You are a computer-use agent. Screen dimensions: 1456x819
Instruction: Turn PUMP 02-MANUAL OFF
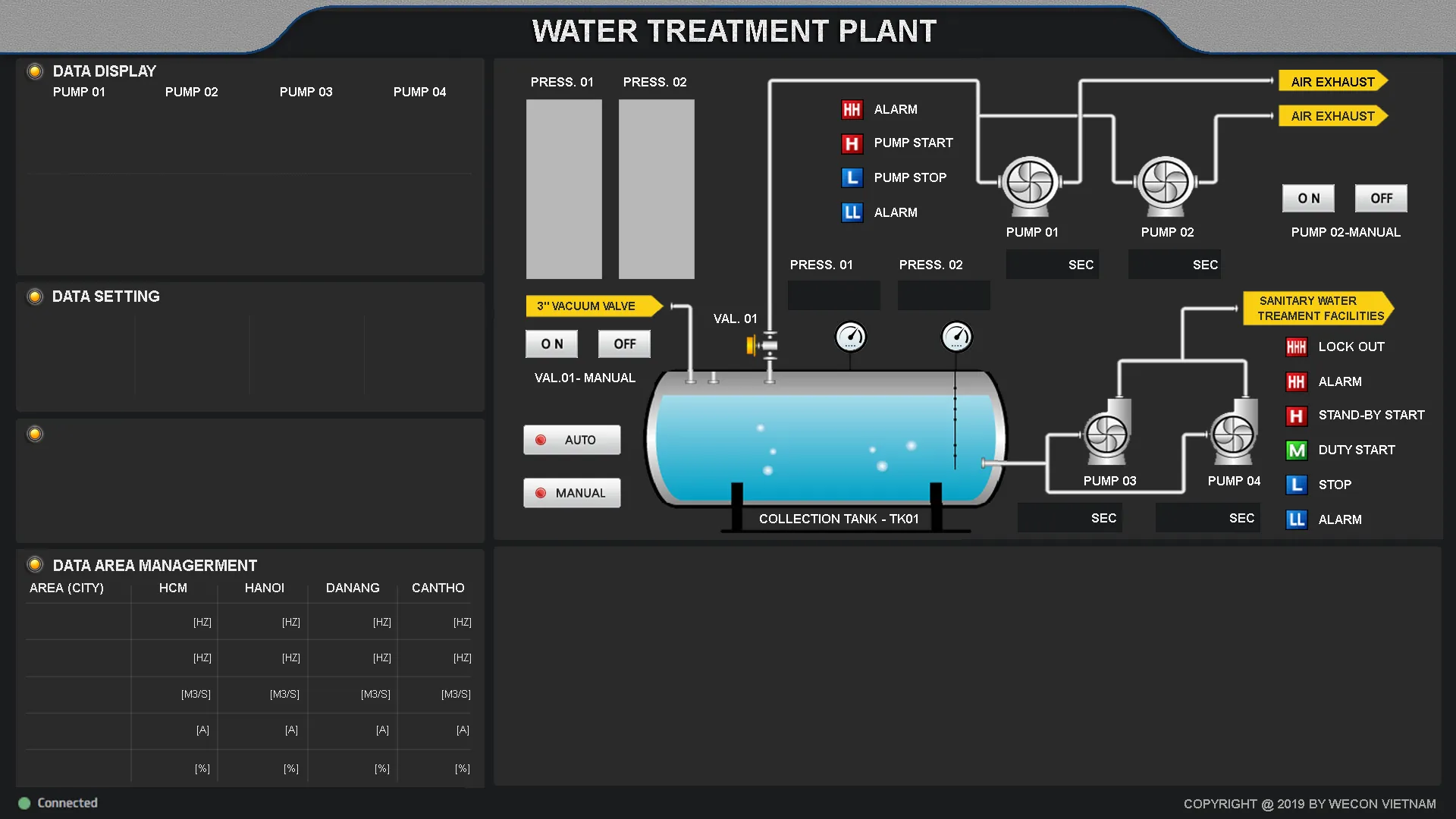tap(1381, 199)
